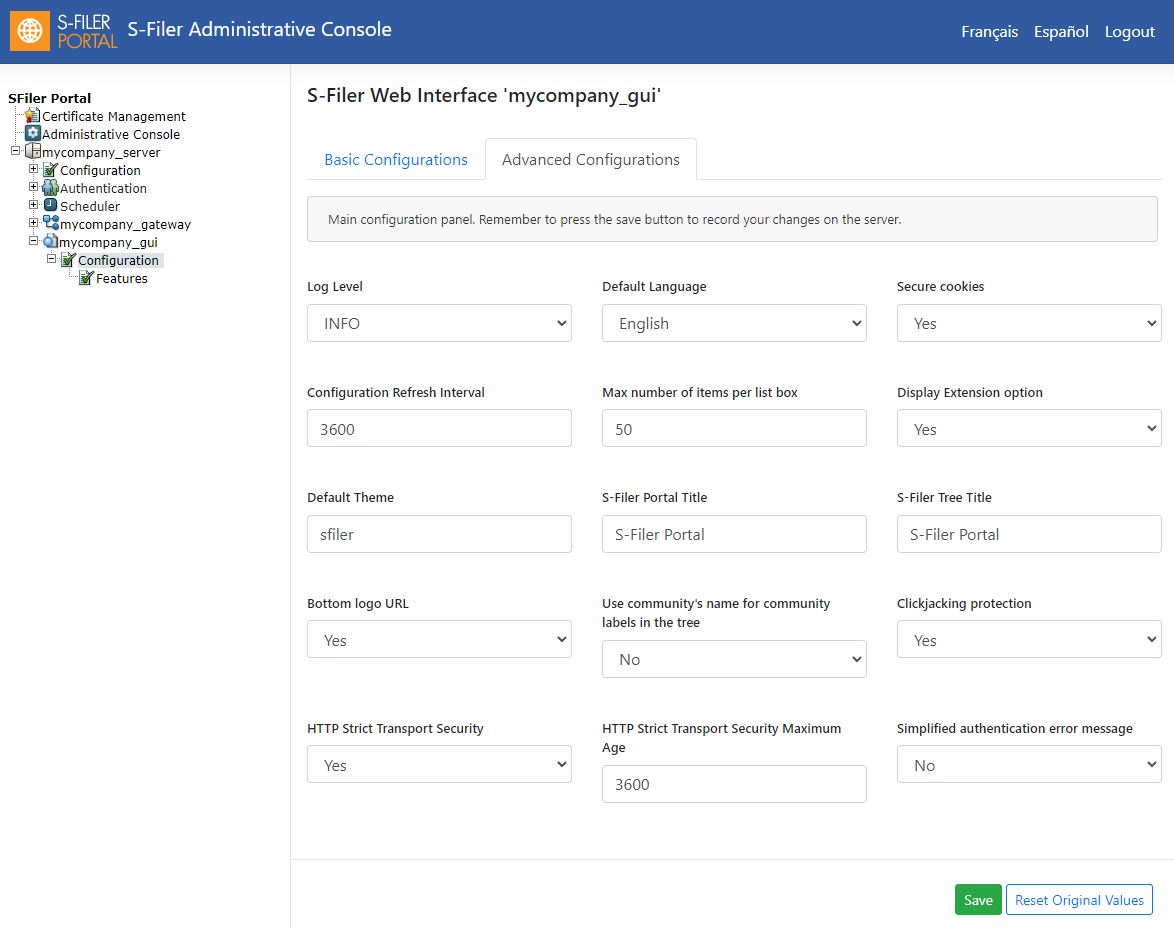This screenshot has width=1174, height=928.
Task: Click Reset Original Values button
Action: (x=1079, y=900)
